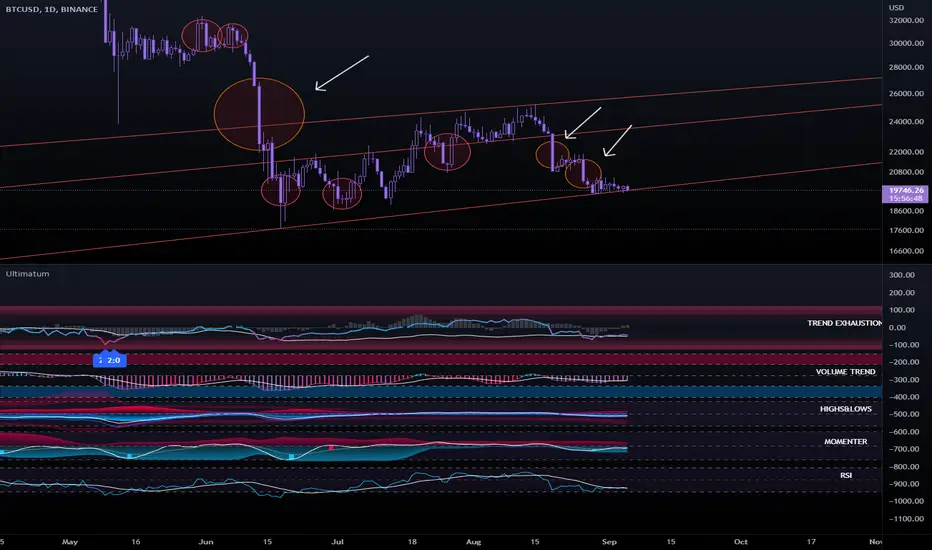Screen dimensions: 932x550
Task: Click 300.00 on the indicator scale
Action: tap(902, 275)
